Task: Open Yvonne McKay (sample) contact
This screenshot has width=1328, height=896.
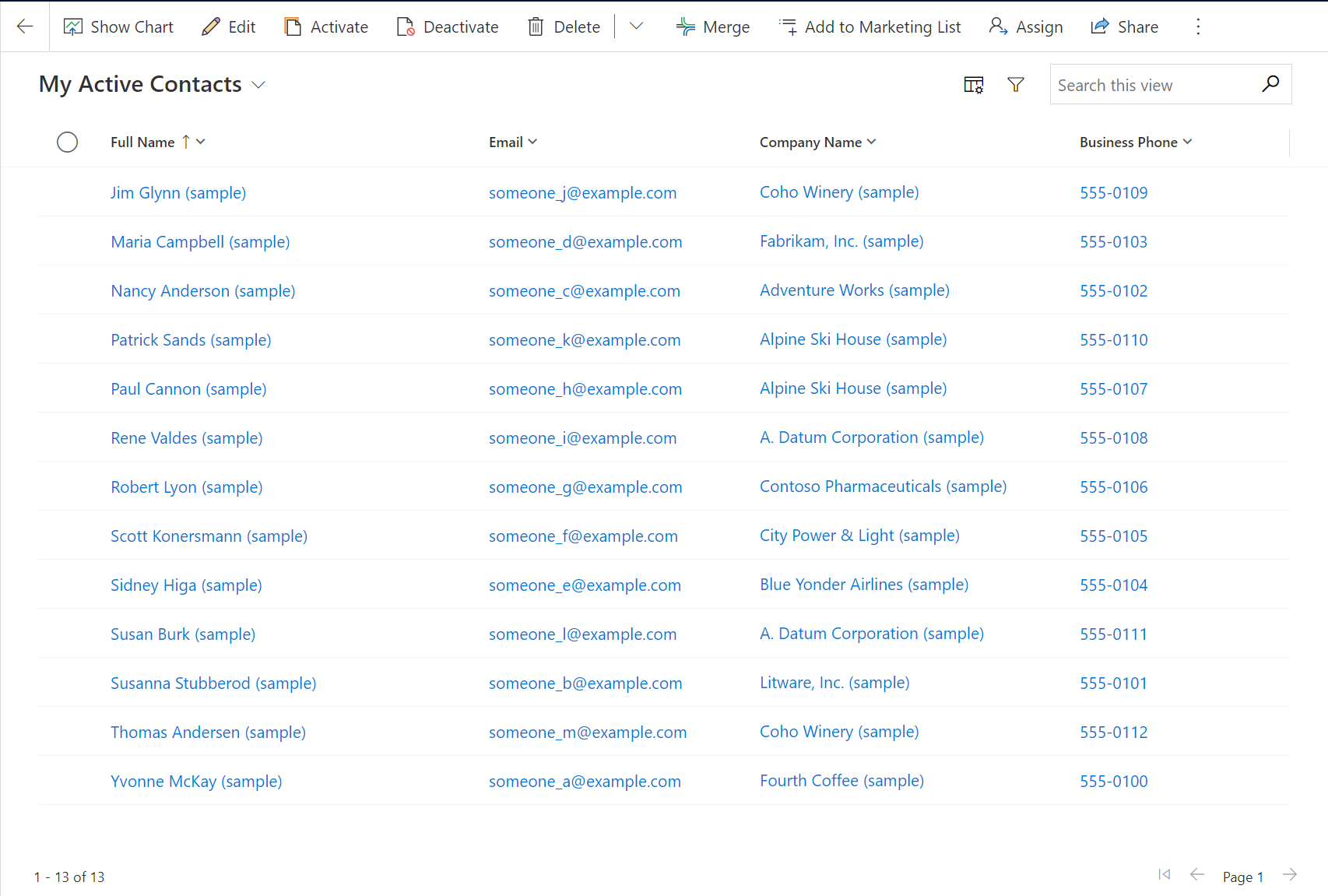Action: [x=196, y=781]
